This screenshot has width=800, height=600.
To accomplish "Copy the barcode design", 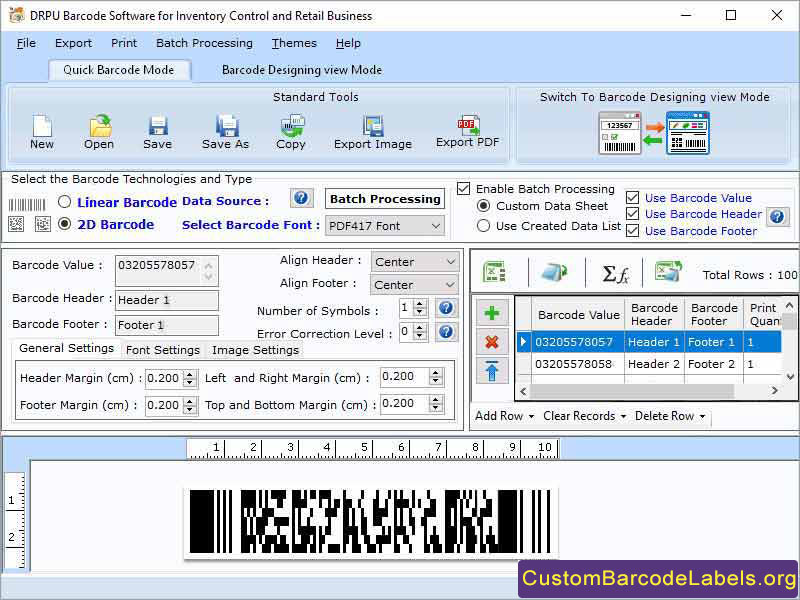I will (291, 130).
